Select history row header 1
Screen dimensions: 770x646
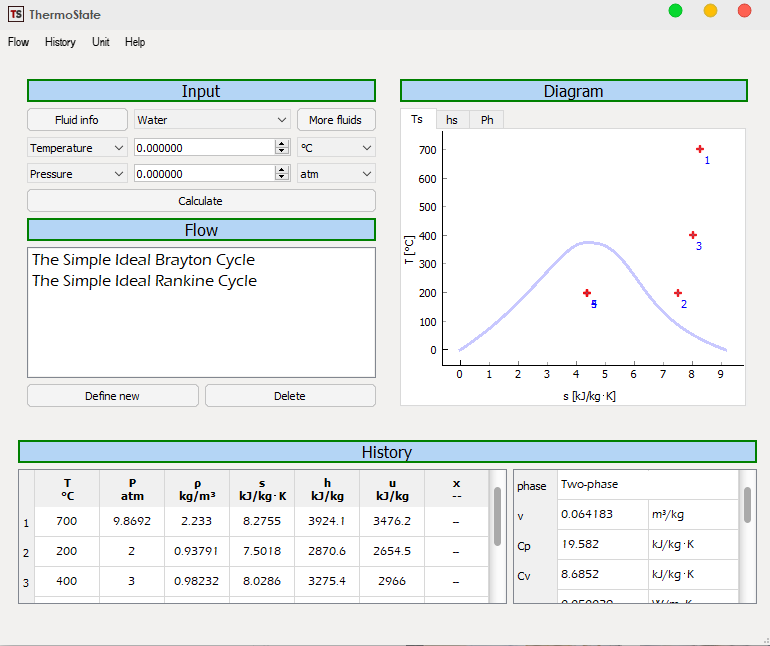click(27, 523)
